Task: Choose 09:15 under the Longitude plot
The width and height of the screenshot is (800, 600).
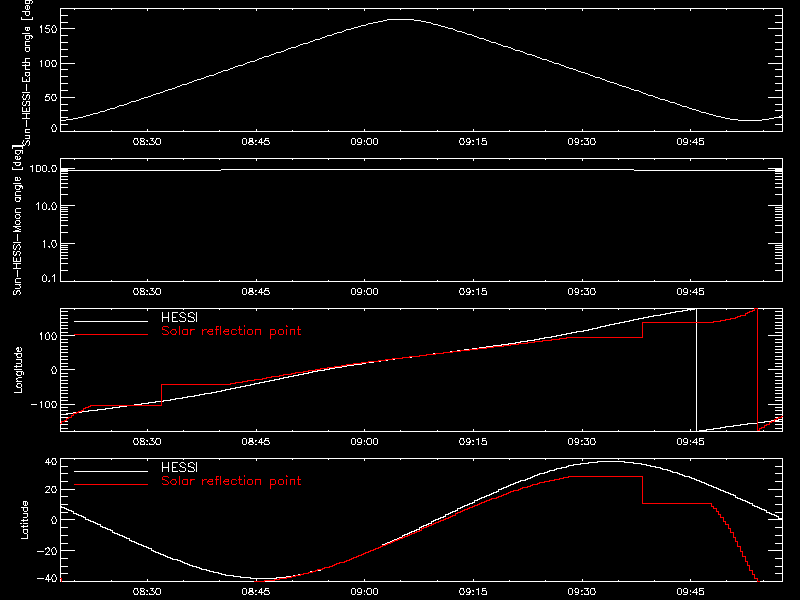Action: [473, 441]
